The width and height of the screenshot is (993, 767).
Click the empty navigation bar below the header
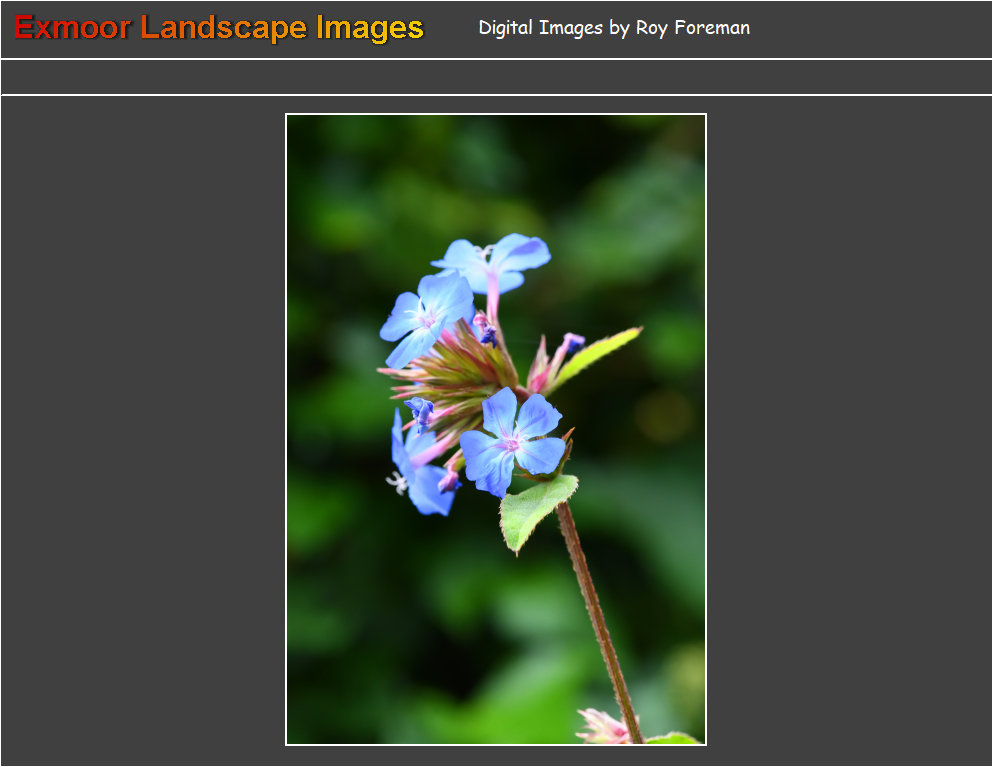coord(496,77)
